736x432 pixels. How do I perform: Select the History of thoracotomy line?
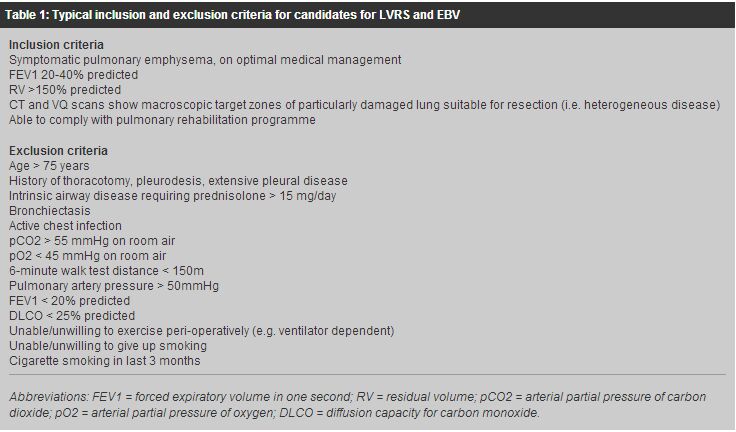point(178,181)
